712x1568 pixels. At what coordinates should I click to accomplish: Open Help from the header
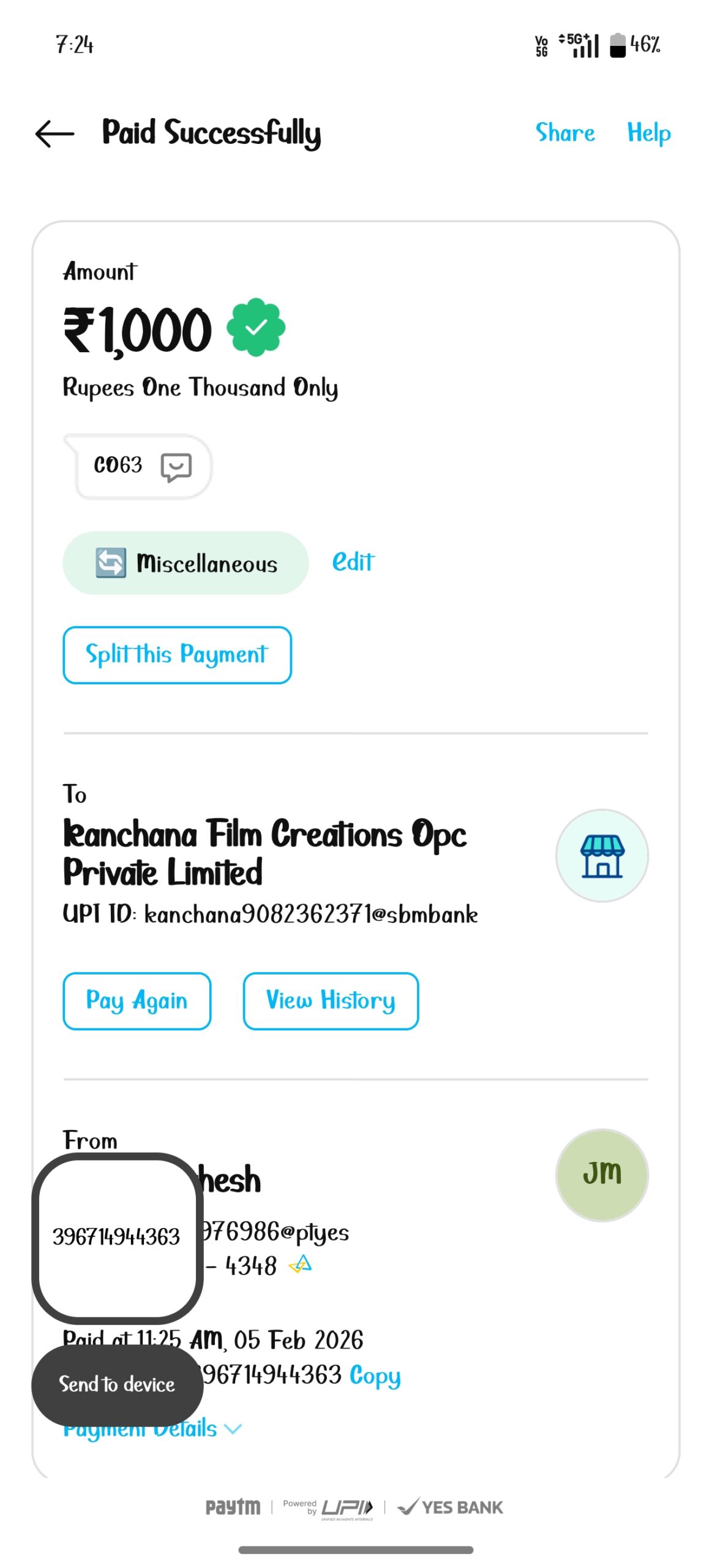[x=648, y=133]
